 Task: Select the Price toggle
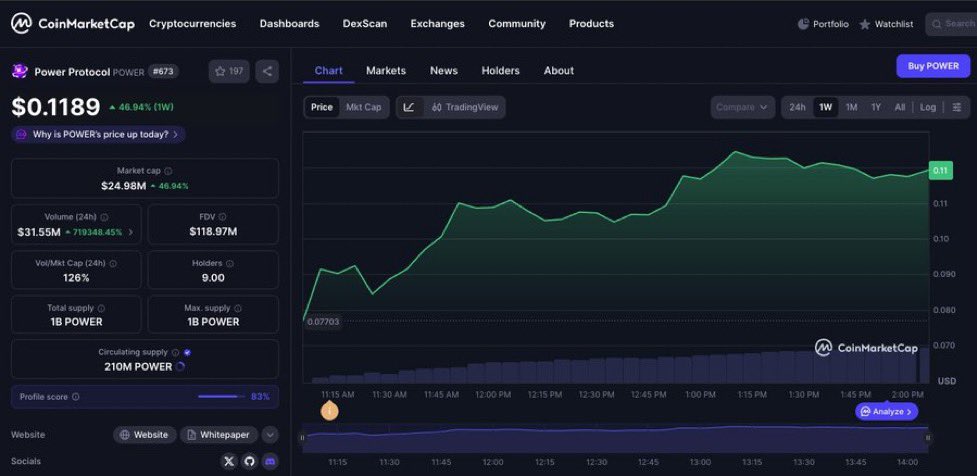point(322,107)
